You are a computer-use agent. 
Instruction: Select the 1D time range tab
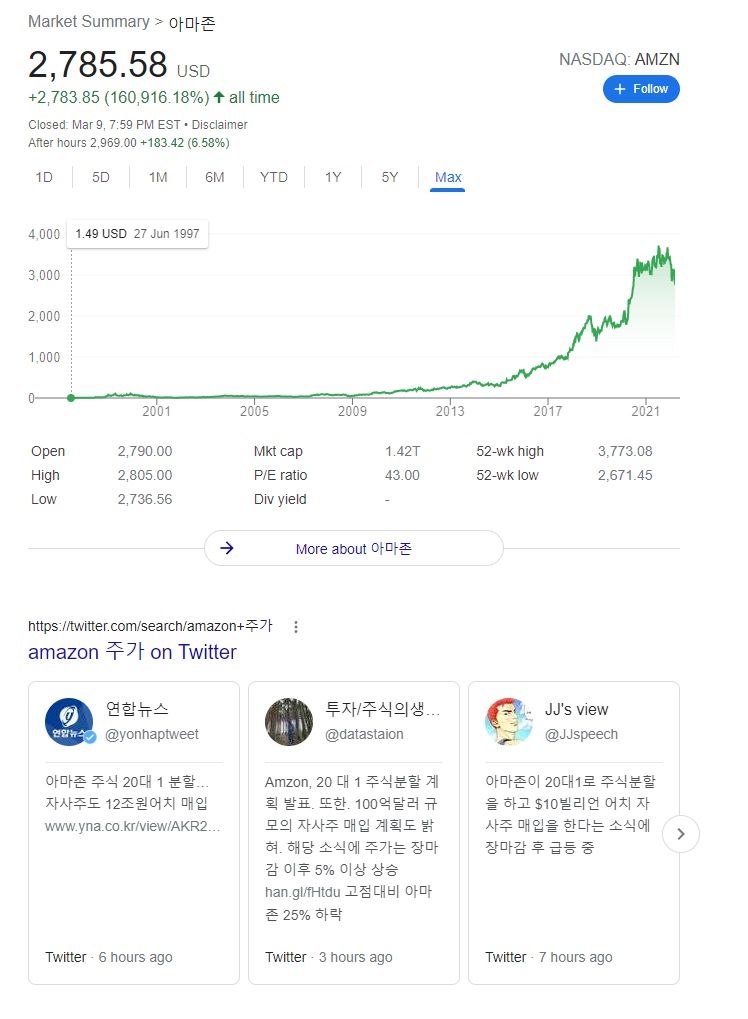pos(44,177)
